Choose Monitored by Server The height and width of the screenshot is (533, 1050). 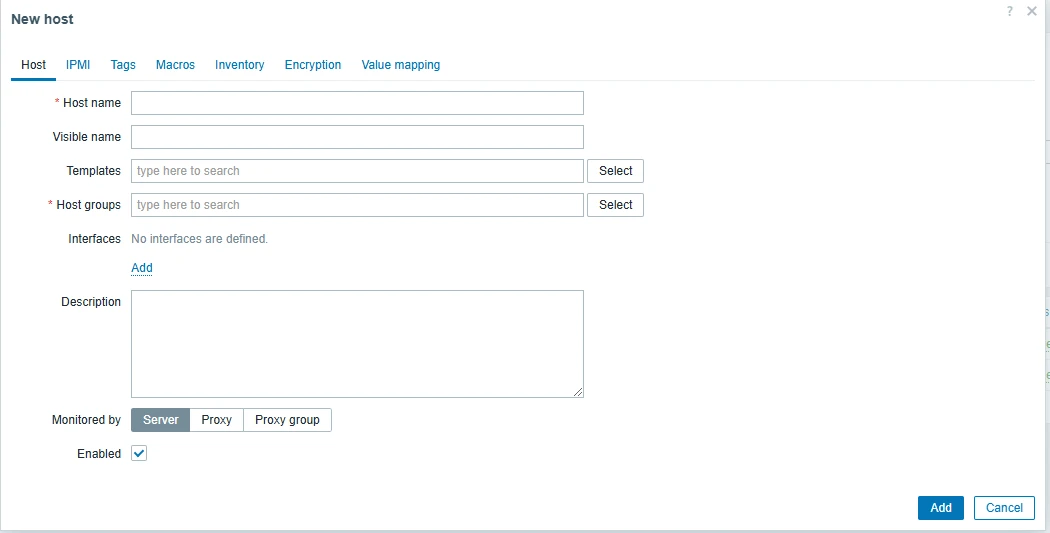161,420
